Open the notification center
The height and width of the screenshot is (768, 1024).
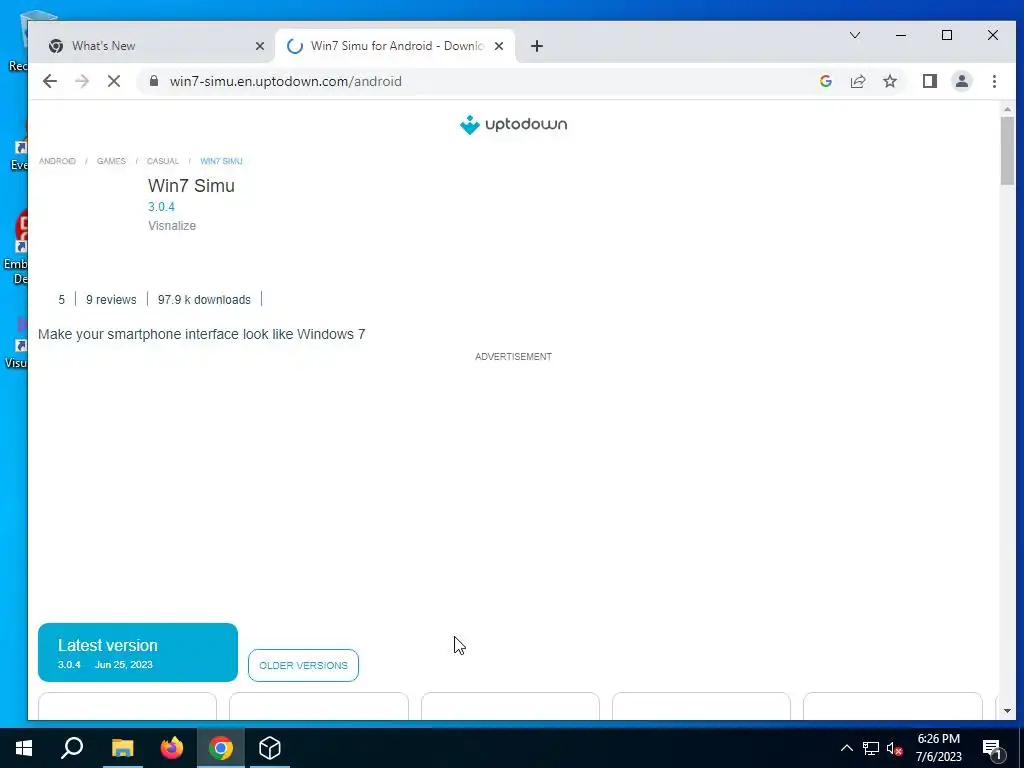pos(993,748)
